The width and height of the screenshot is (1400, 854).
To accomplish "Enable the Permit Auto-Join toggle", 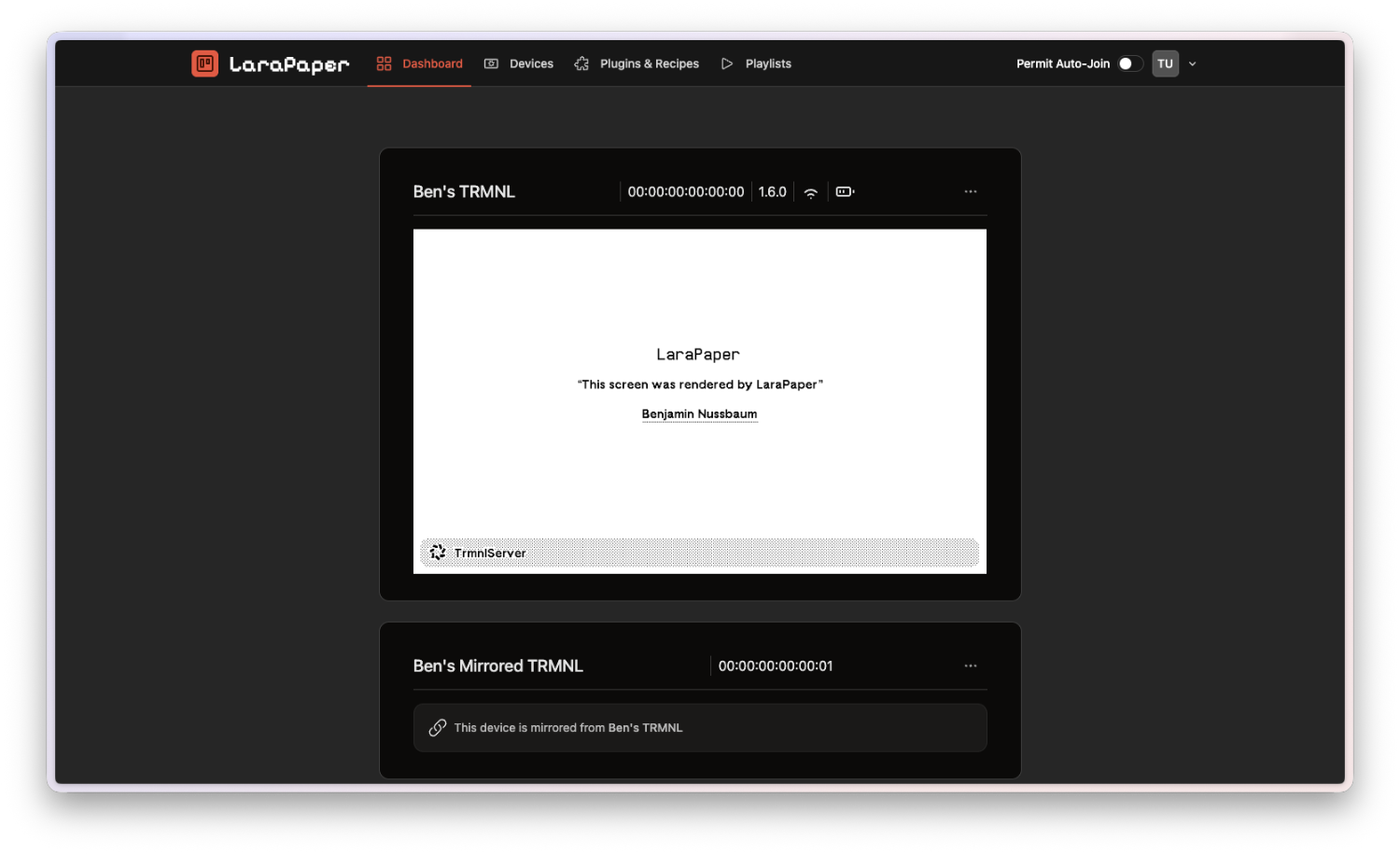I will click(1129, 63).
